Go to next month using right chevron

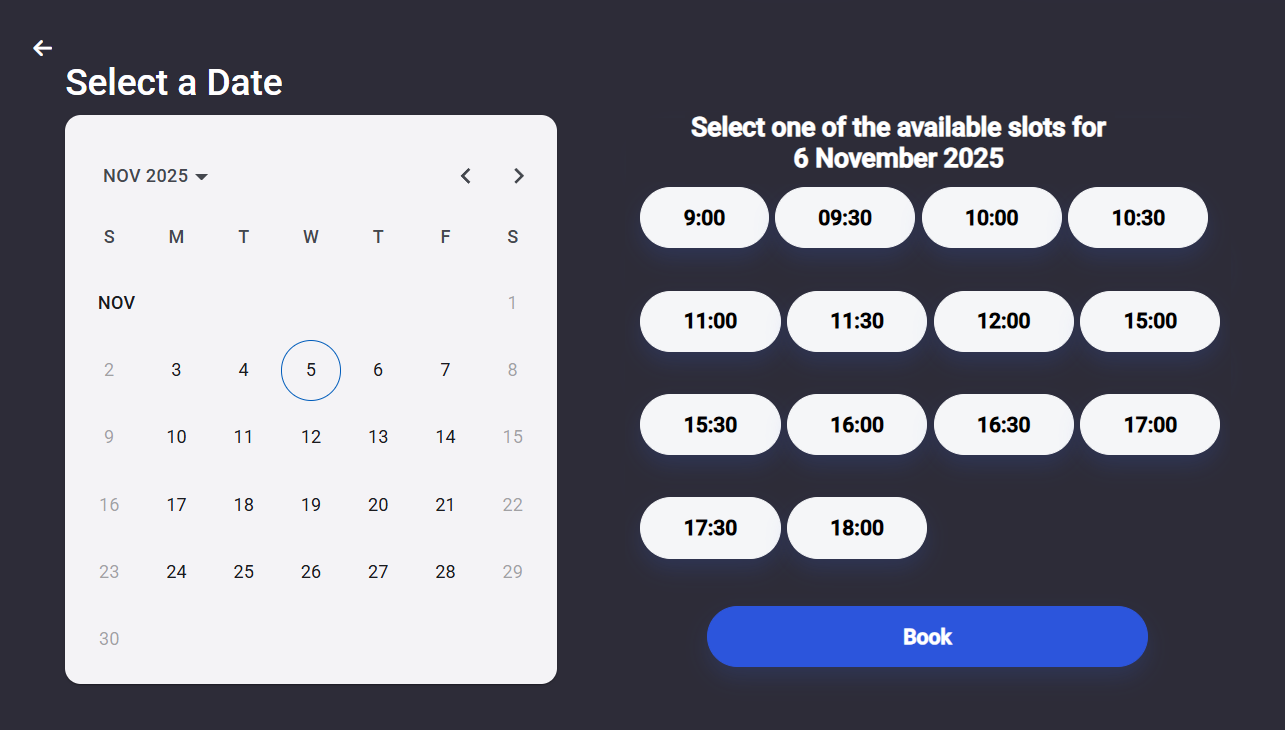[518, 176]
